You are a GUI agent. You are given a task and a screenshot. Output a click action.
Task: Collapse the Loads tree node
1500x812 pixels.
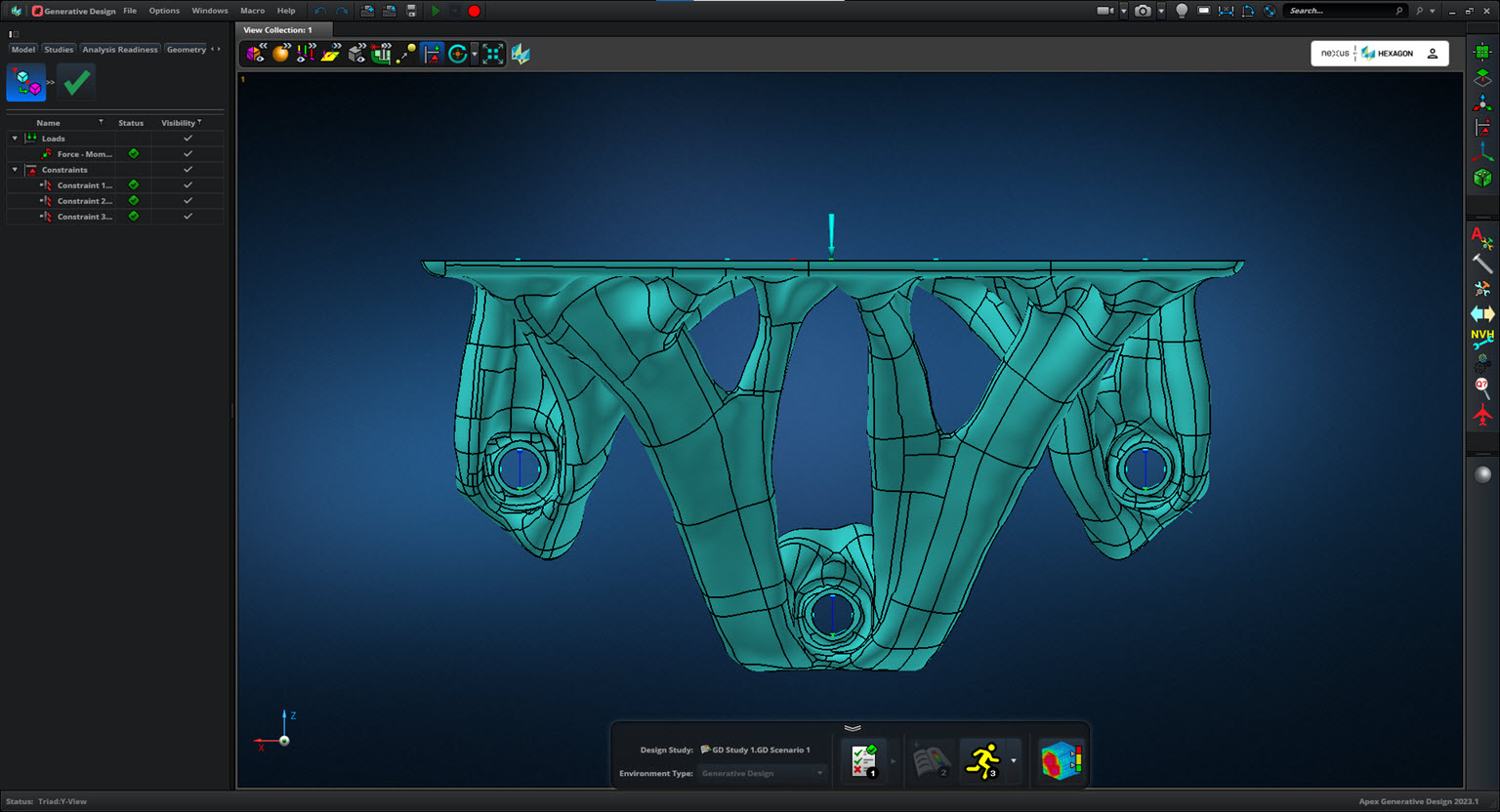[15, 139]
